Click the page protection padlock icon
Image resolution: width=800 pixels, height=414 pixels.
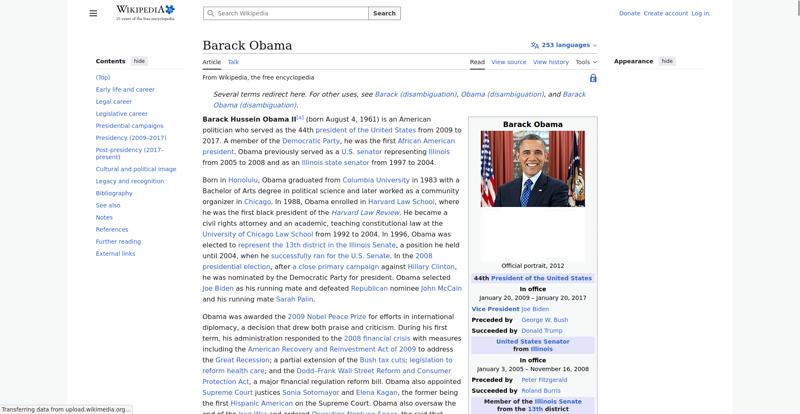pos(593,78)
